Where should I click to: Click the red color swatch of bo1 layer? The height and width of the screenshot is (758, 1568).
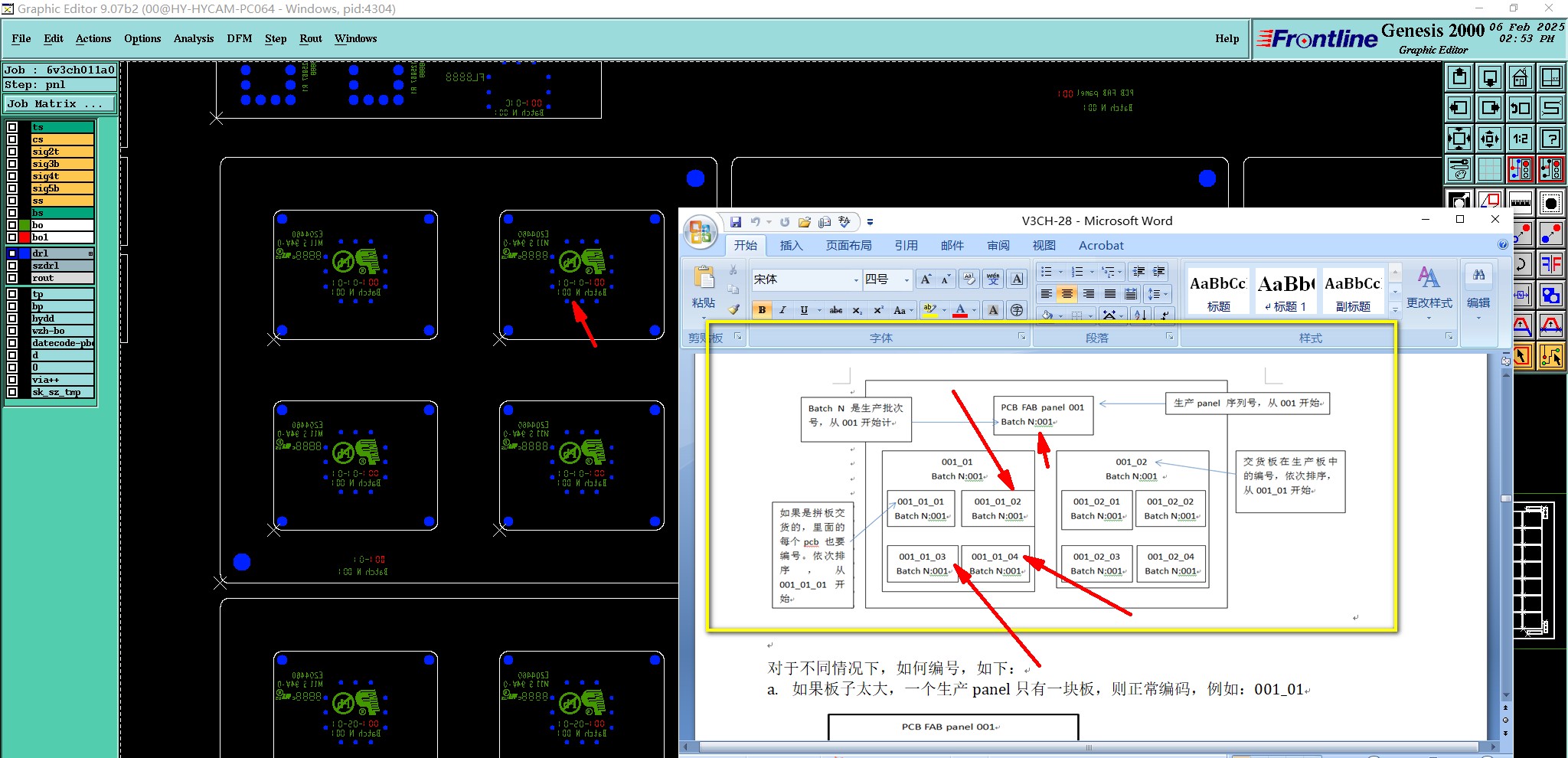point(24,237)
